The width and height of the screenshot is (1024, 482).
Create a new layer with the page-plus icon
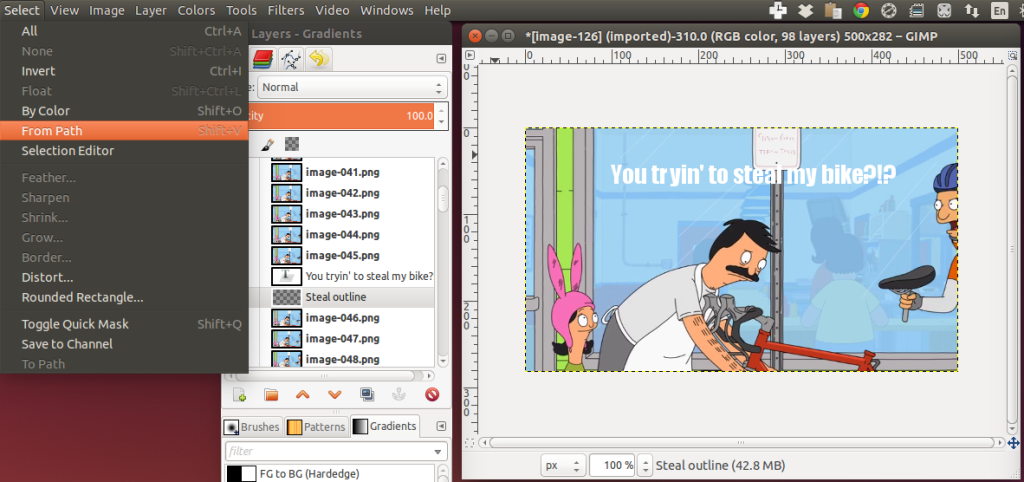pyautogui.click(x=240, y=394)
